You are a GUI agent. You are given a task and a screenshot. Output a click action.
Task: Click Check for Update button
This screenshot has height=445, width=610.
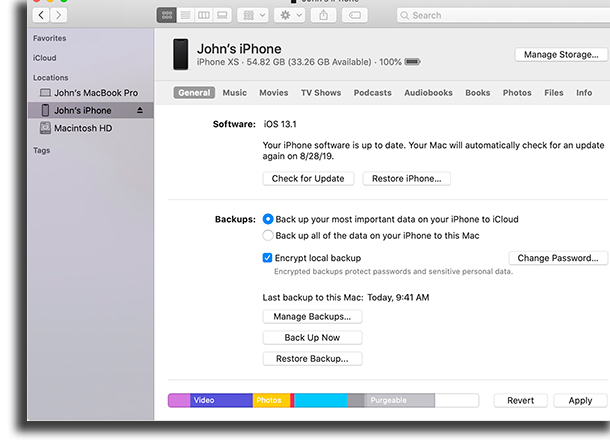[308, 179]
